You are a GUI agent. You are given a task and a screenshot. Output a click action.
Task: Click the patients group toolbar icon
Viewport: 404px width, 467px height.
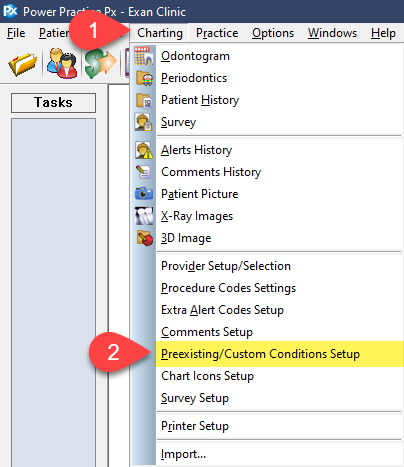click(x=62, y=63)
